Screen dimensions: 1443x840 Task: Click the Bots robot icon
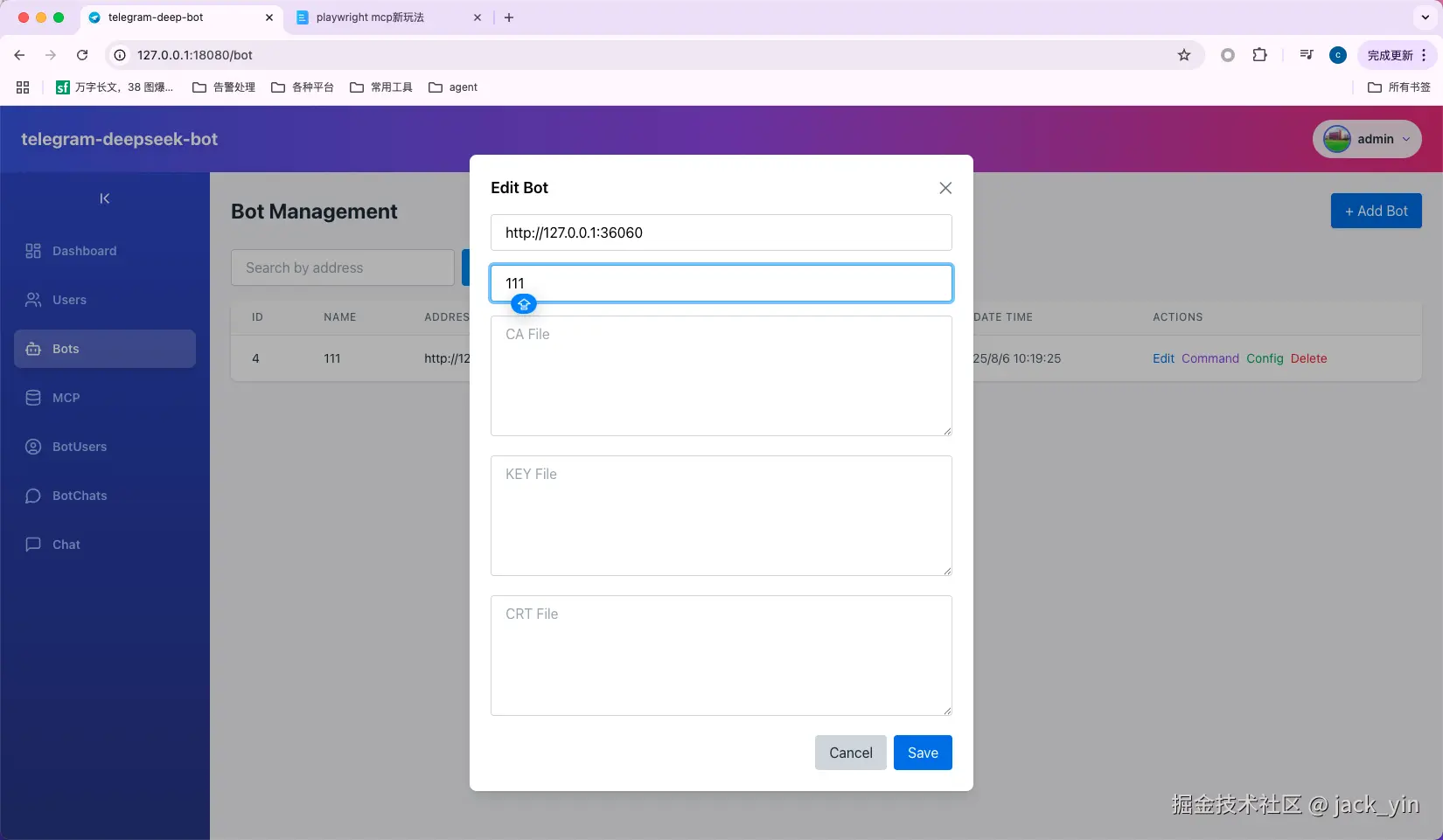[33, 349]
